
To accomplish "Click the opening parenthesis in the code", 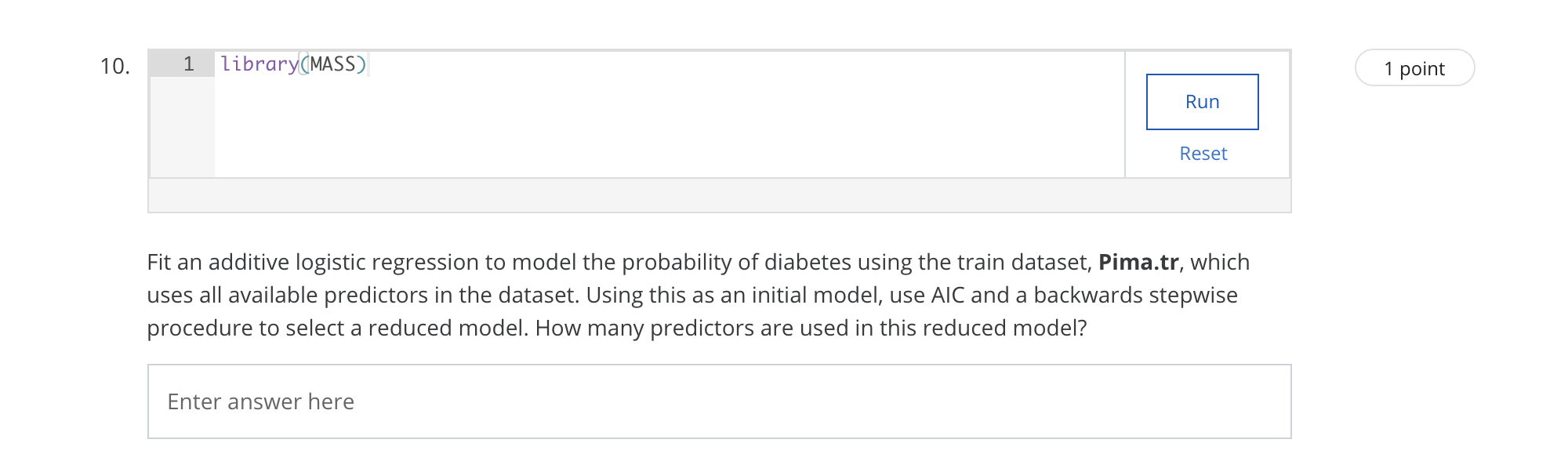I will point(304,64).
